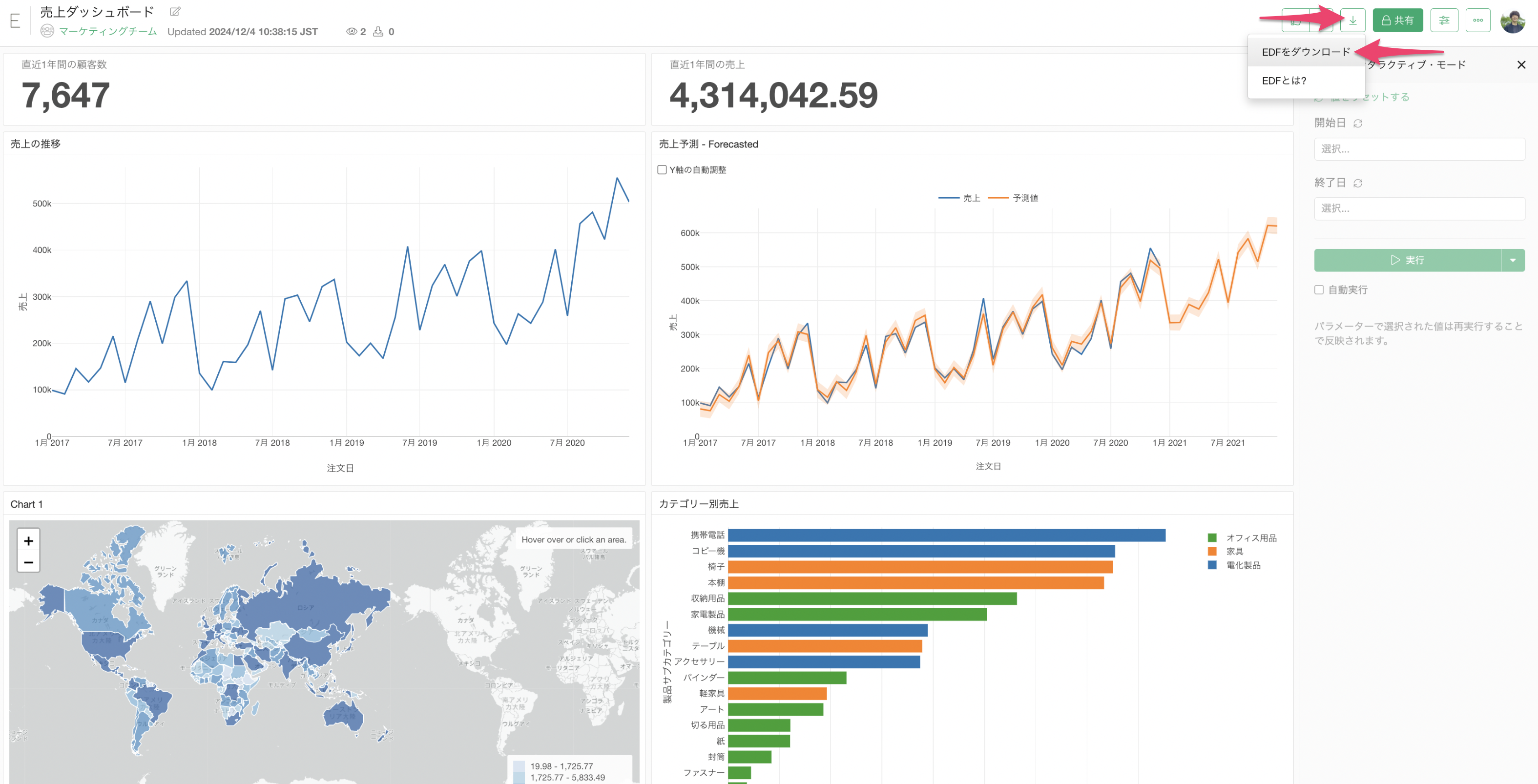Click the edit pencil icon beside dashboard title
1538x784 pixels.
175,11
